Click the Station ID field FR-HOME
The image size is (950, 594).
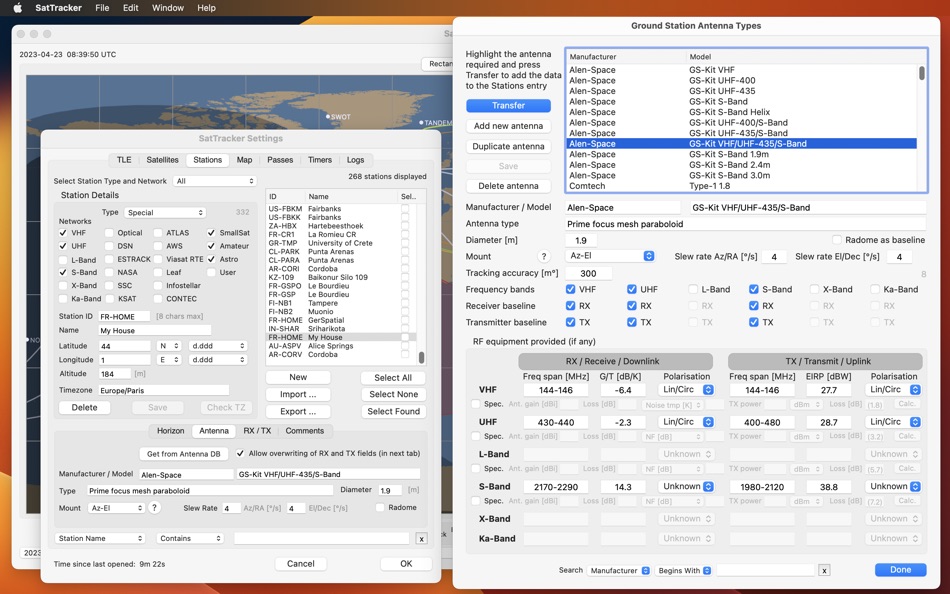tap(124, 316)
